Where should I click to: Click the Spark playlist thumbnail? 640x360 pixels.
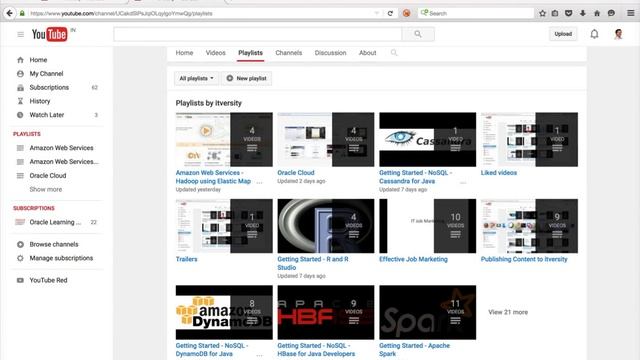pyautogui.click(x=427, y=312)
